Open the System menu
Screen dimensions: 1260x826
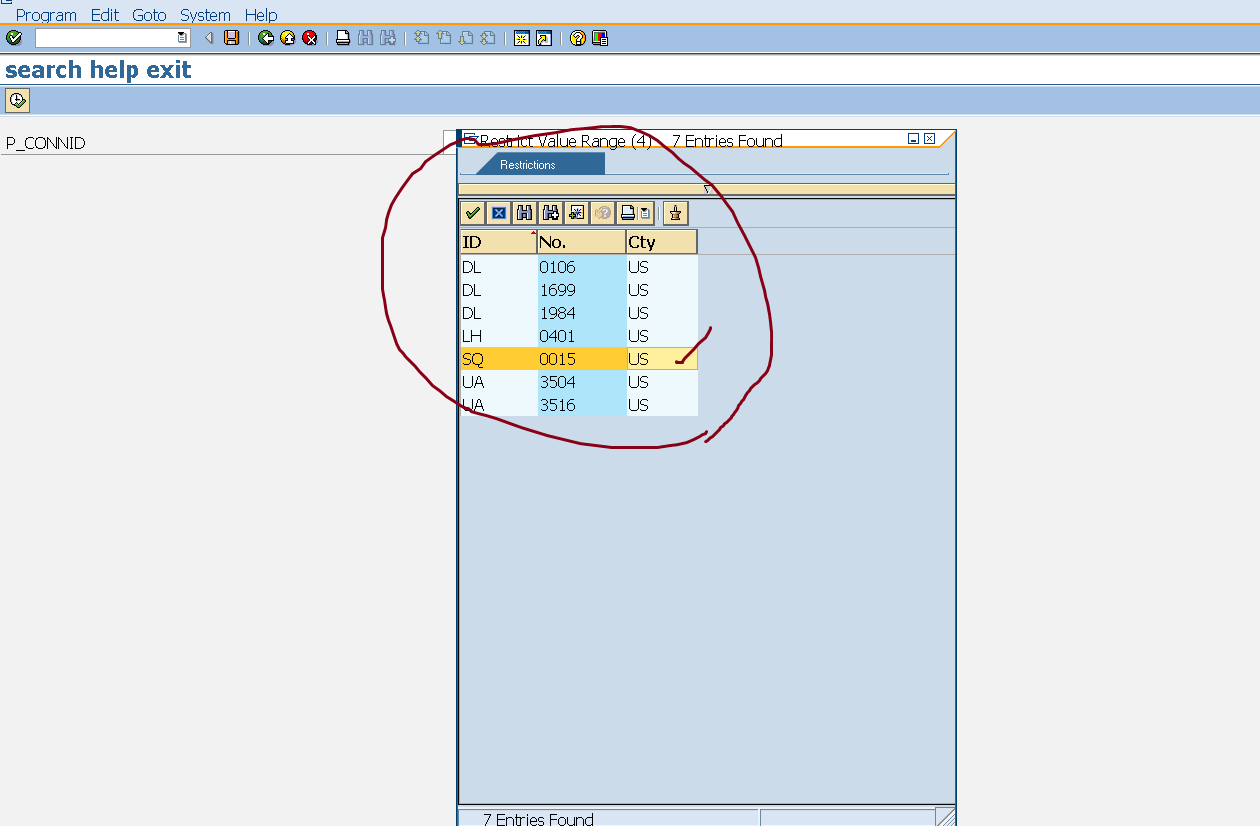204,14
